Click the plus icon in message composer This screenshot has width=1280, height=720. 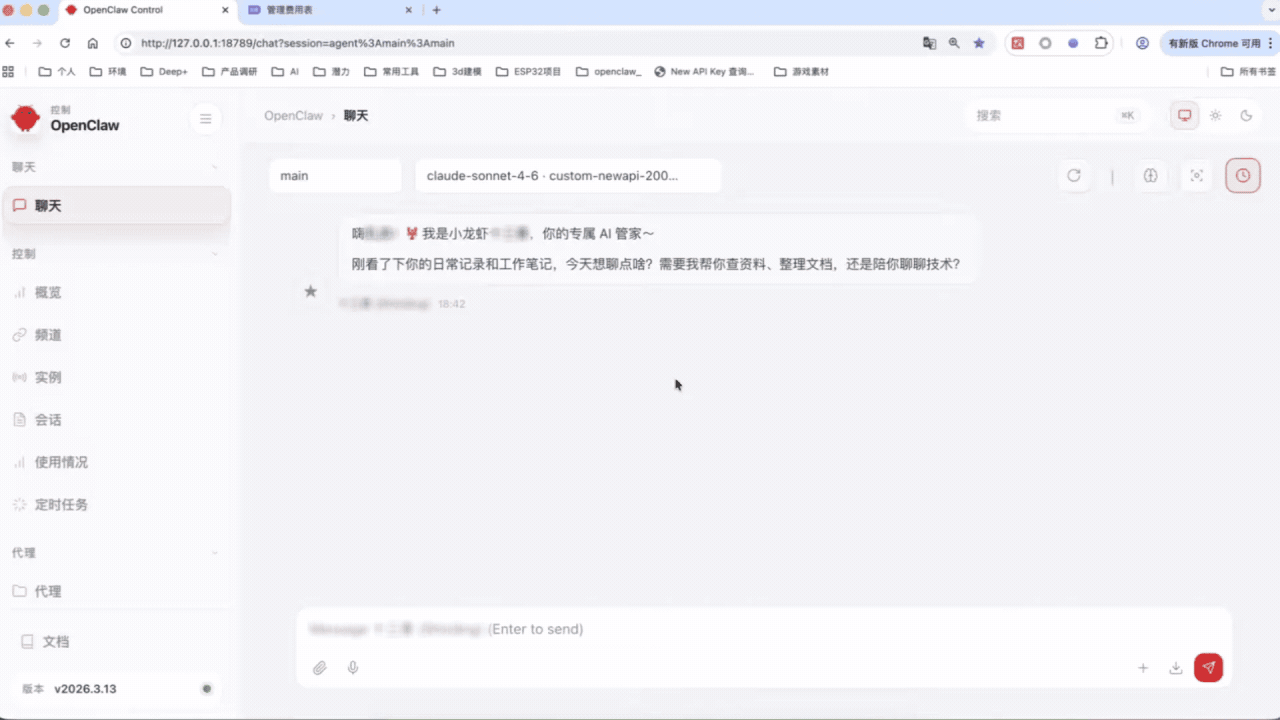[x=1143, y=668]
